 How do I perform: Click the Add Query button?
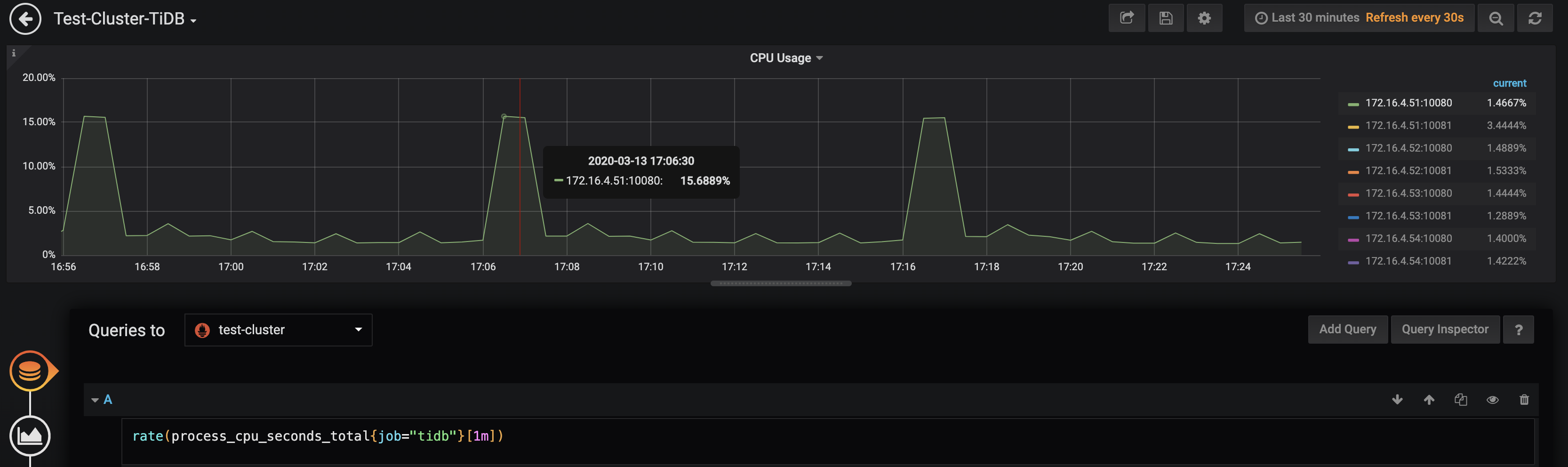[1347, 330]
